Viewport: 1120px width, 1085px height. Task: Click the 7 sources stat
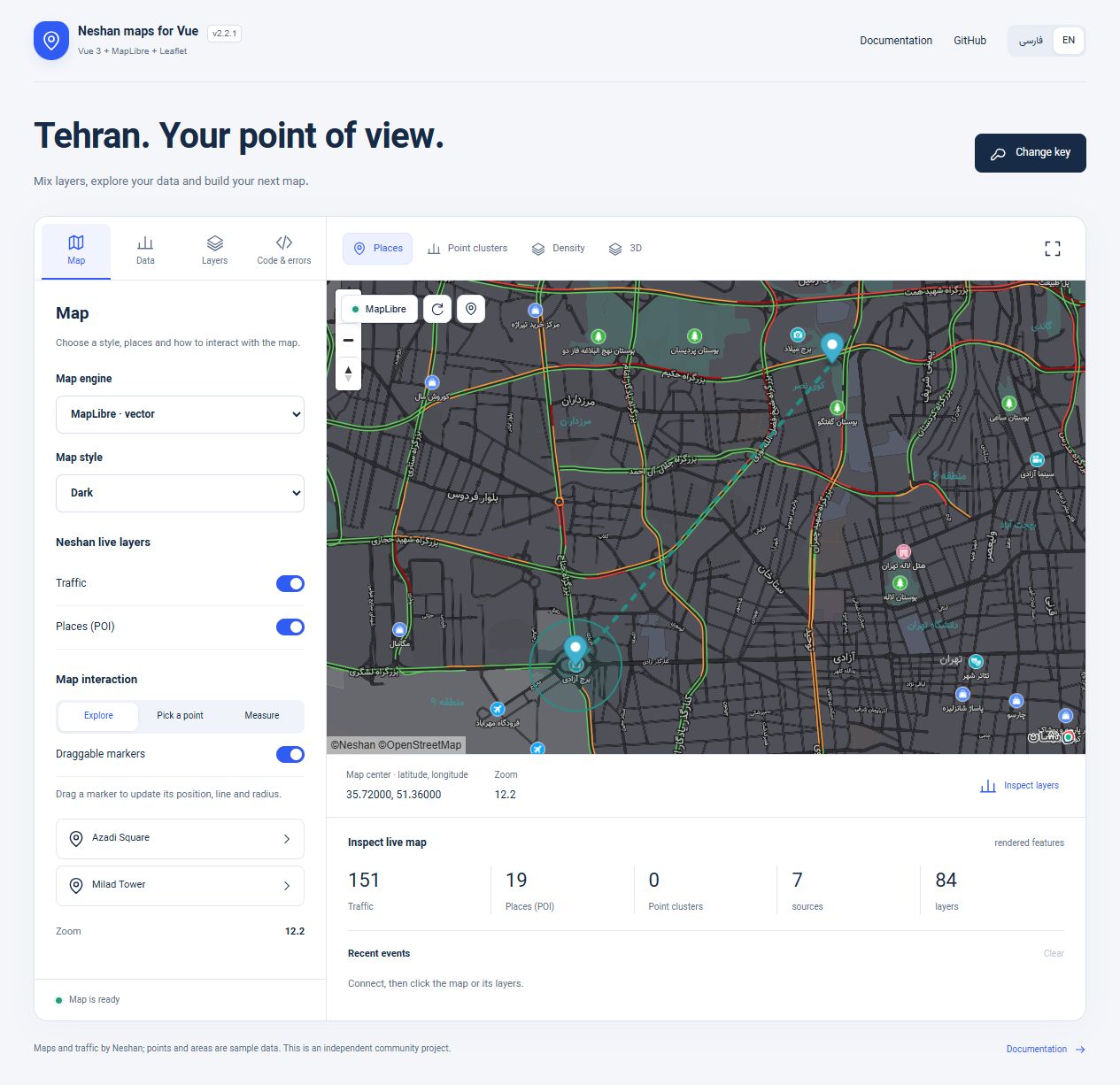tap(807, 890)
